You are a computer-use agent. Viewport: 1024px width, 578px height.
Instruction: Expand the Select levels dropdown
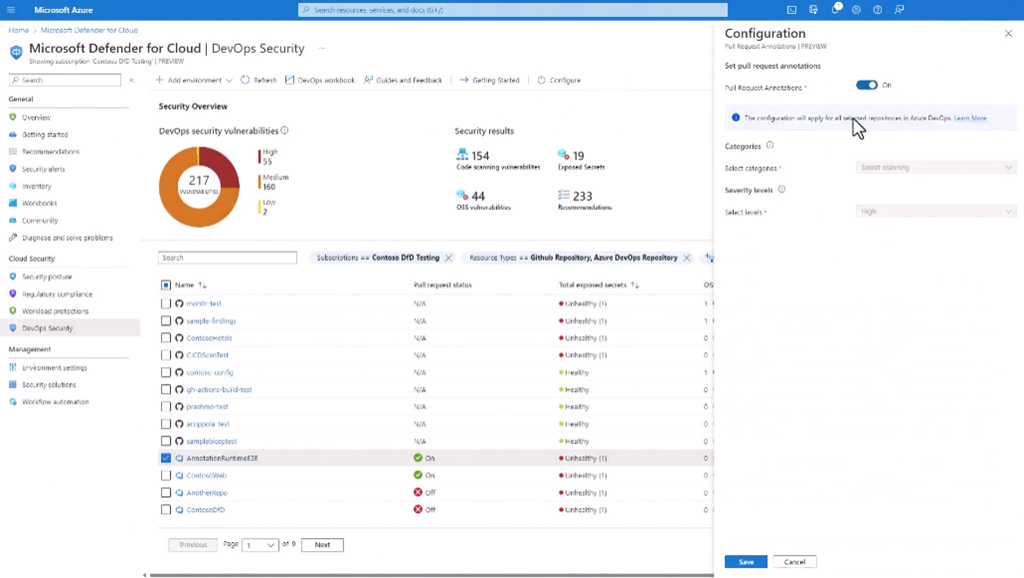tap(936, 212)
